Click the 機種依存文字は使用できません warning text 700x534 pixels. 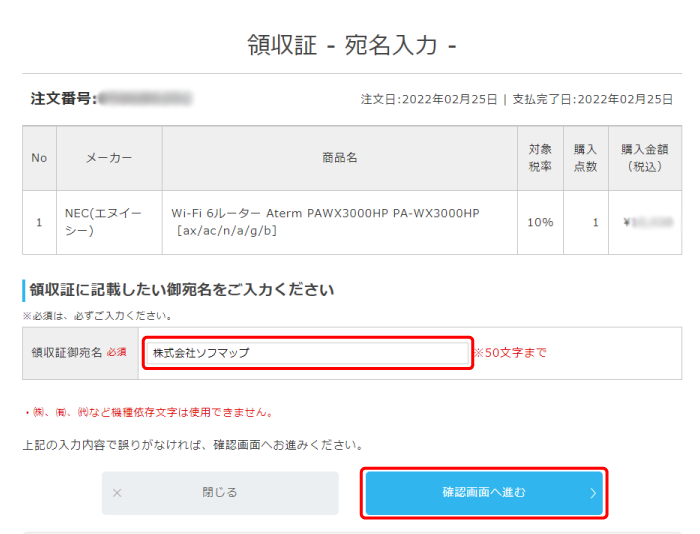pyautogui.click(x=149, y=412)
